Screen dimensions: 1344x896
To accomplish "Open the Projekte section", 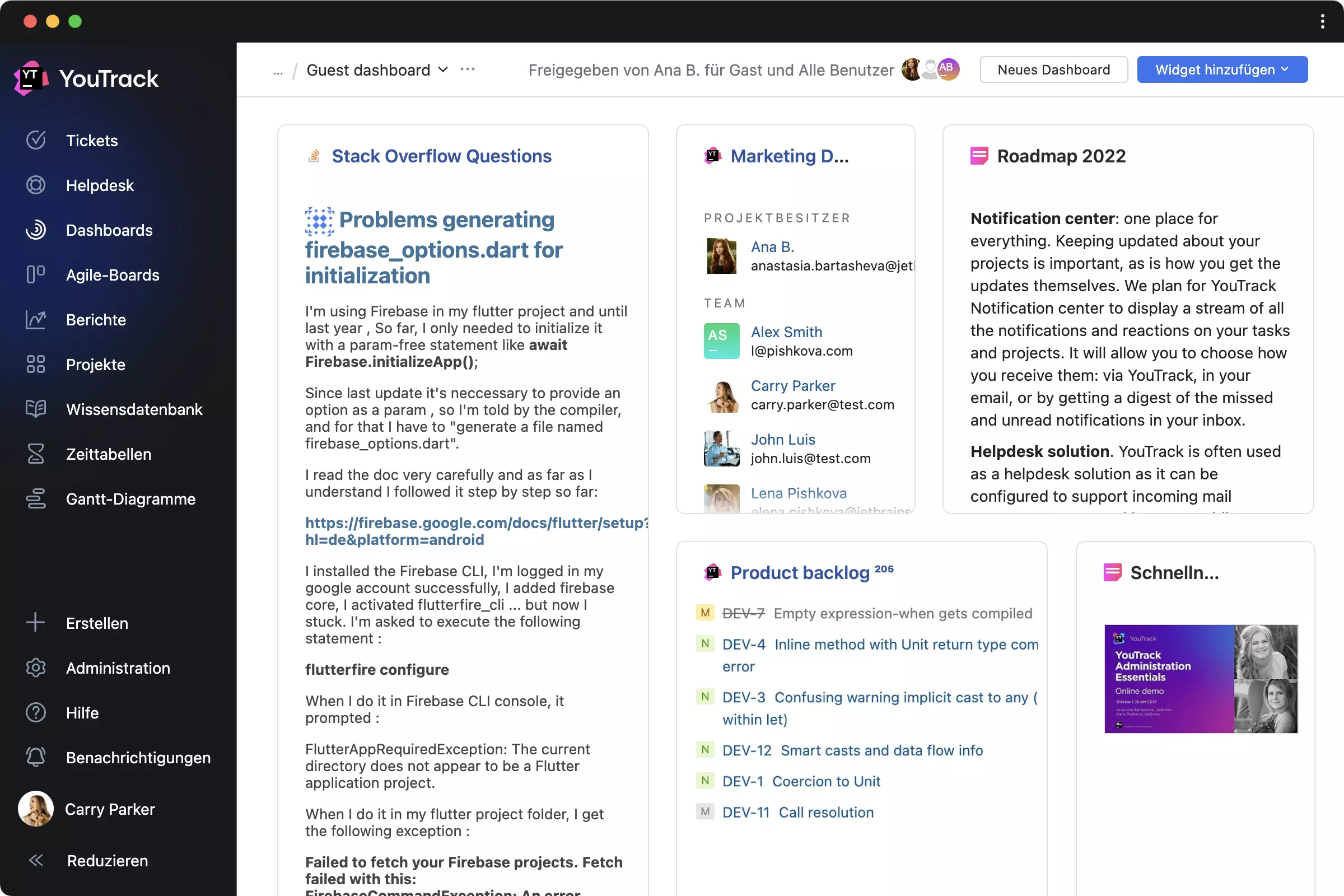I will (x=95, y=364).
